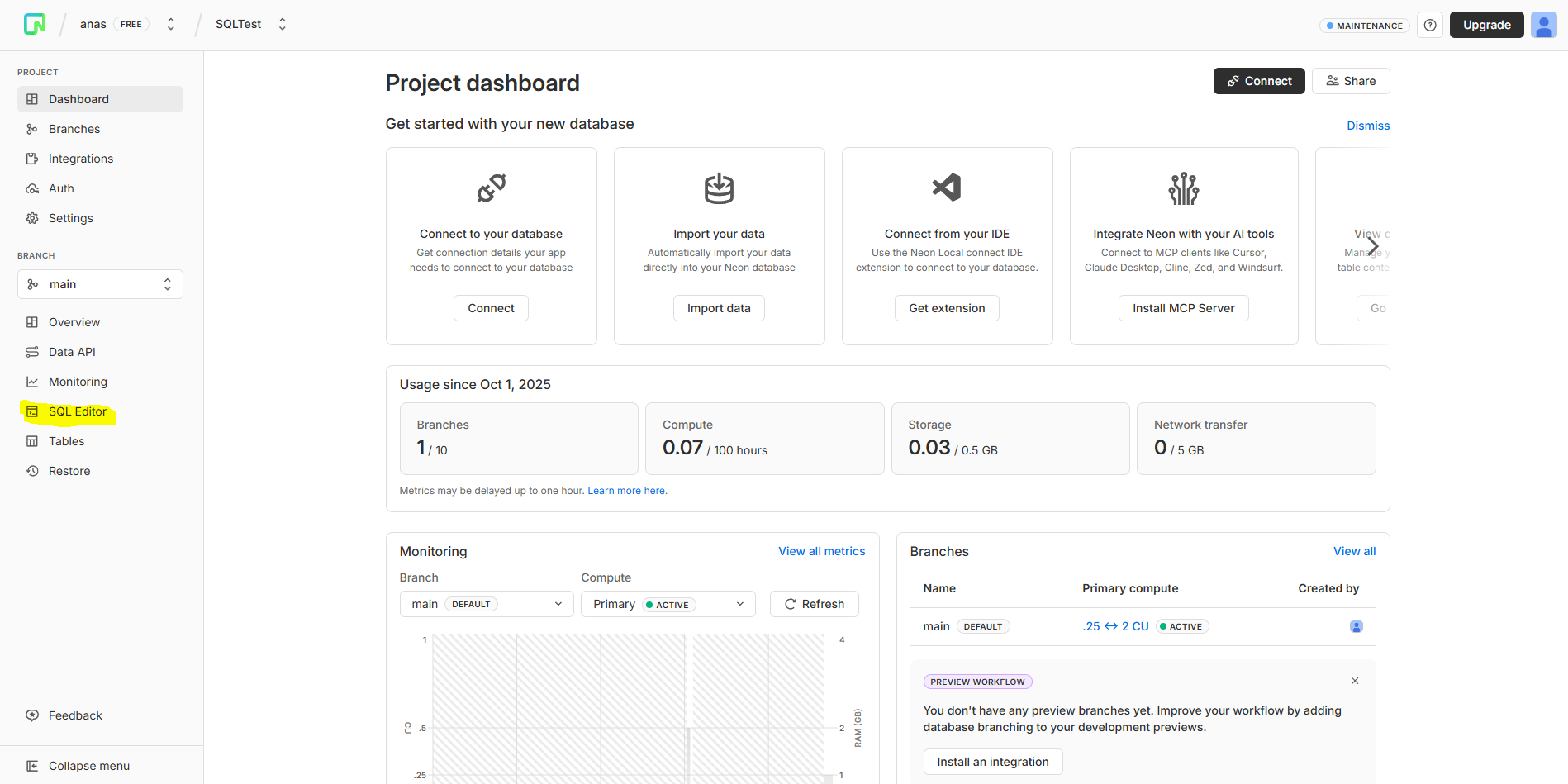Click the Integrations puzzle icon

point(32,159)
